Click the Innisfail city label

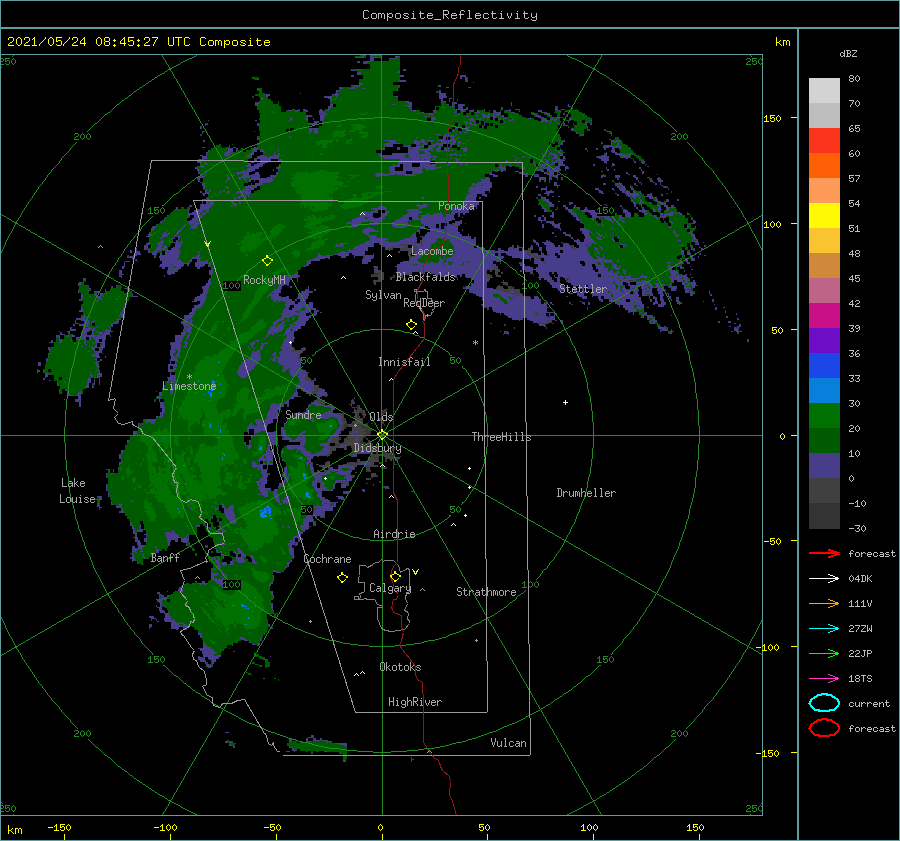(x=404, y=362)
